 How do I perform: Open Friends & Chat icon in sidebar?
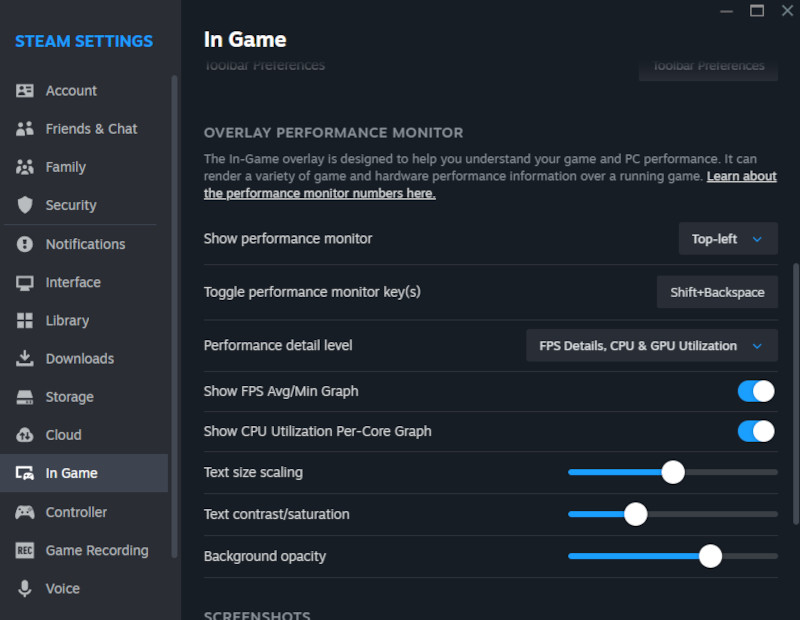coord(25,129)
